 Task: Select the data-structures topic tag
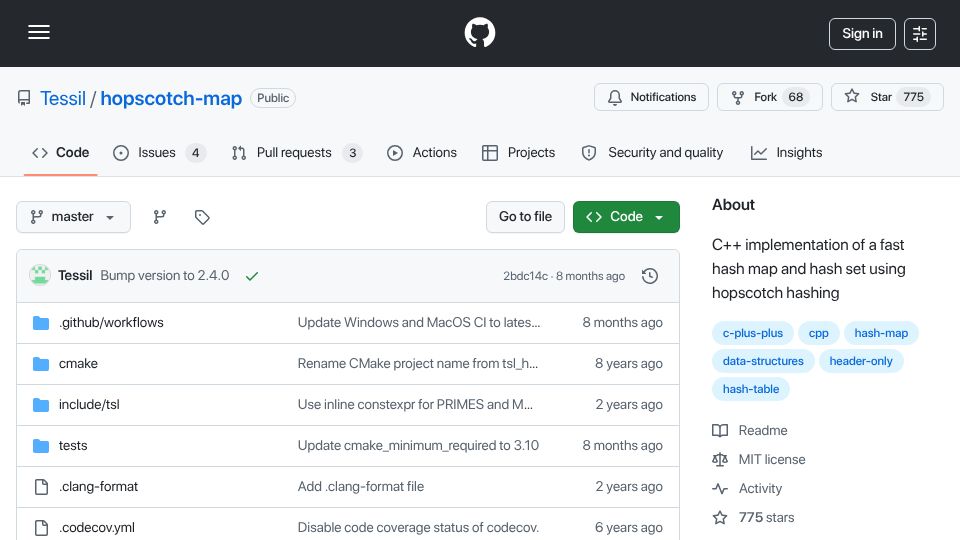coord(763,361)
